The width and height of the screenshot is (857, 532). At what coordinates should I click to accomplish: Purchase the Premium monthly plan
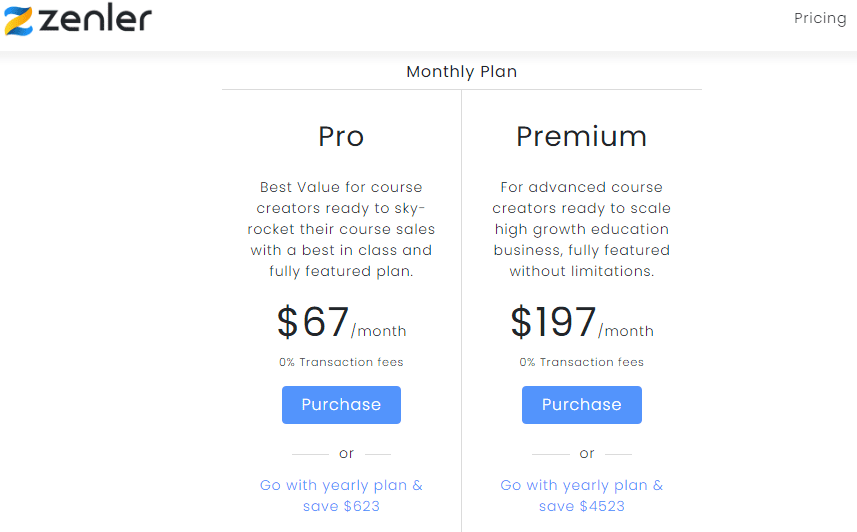pyautogui.click(x=582, y=405)
